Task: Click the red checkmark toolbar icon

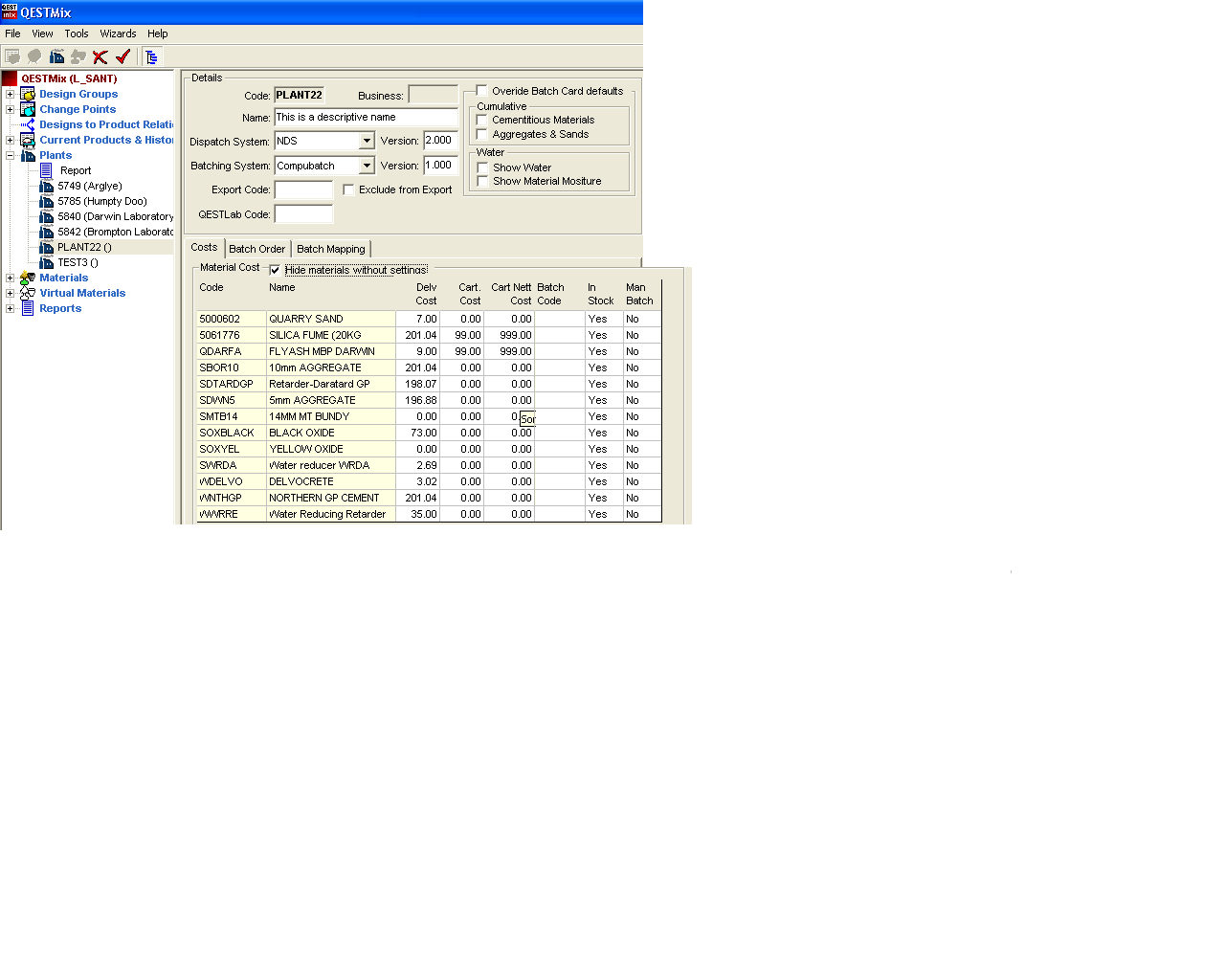Action: click(x=122, y=56)
